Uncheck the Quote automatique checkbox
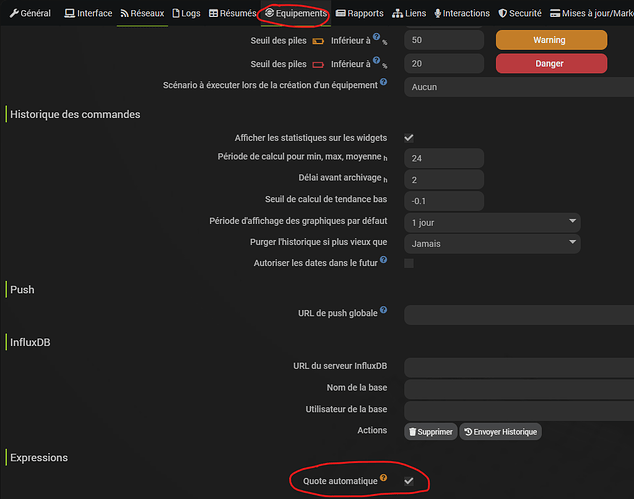Viewport: 634px width, 499px height. pyautogui.click(x=409, y=481)
